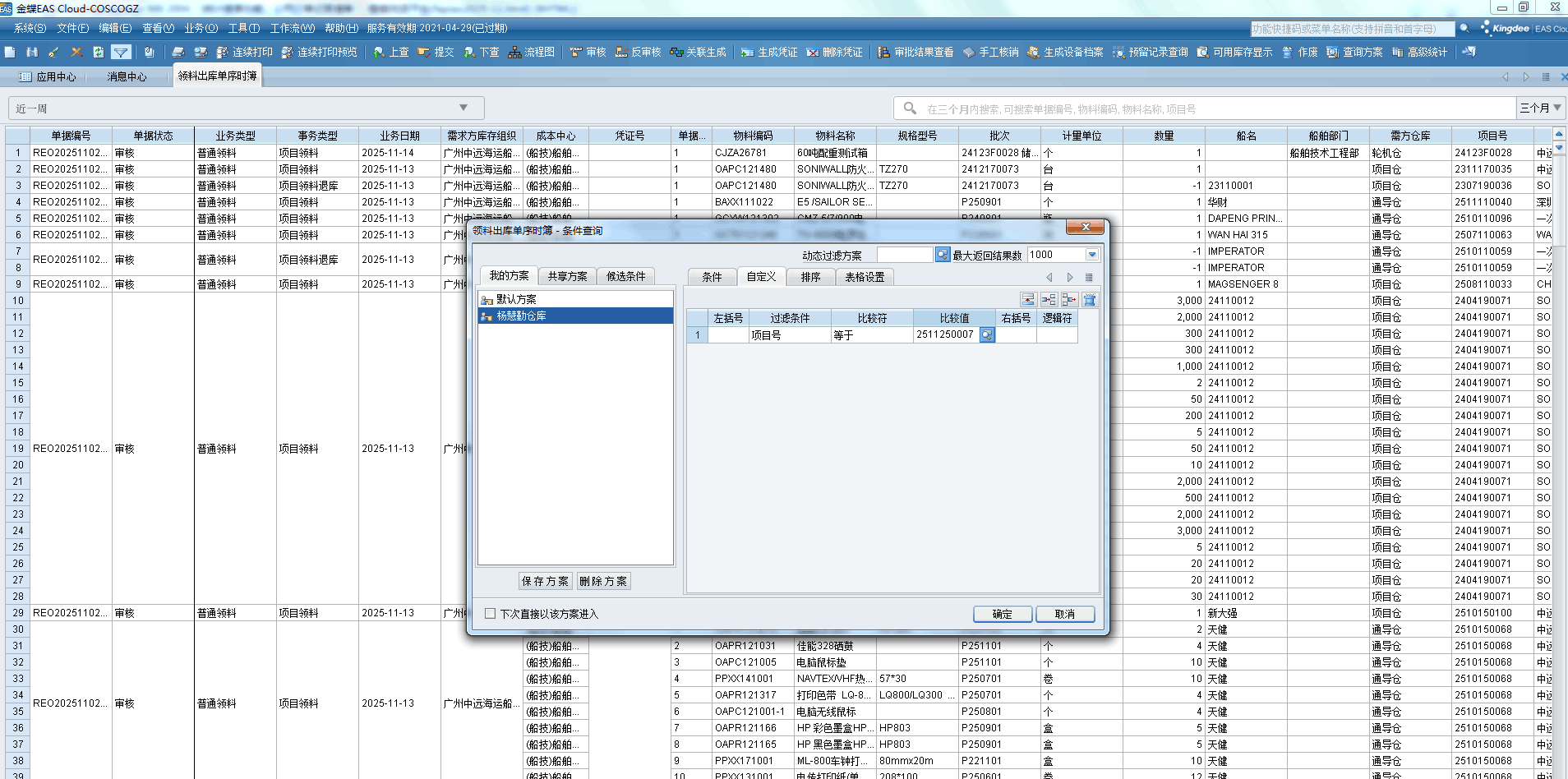Click the filter funnel icon in toolbar
Screen dimensions: 1568x779
(x=121, y=52)
